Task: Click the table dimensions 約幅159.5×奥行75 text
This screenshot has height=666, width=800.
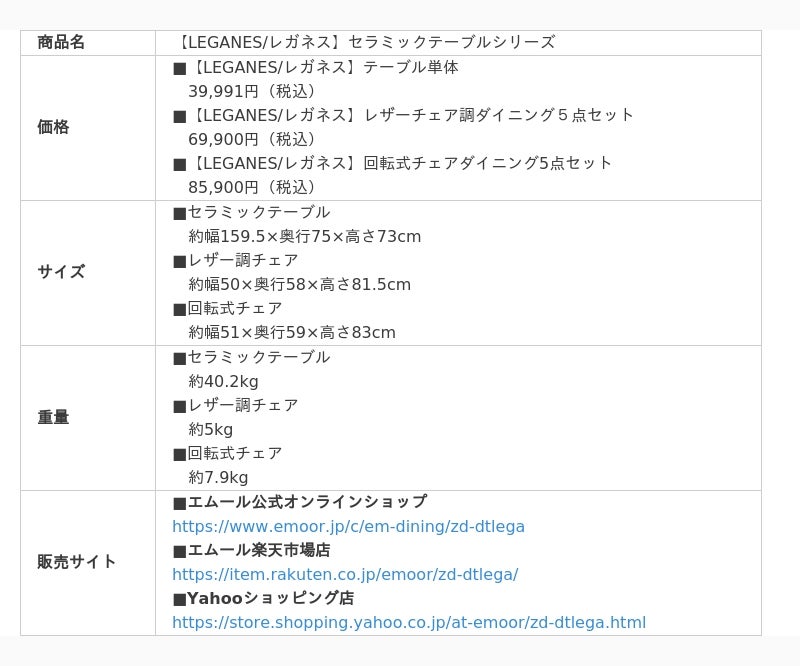Action: coord(260,236)
